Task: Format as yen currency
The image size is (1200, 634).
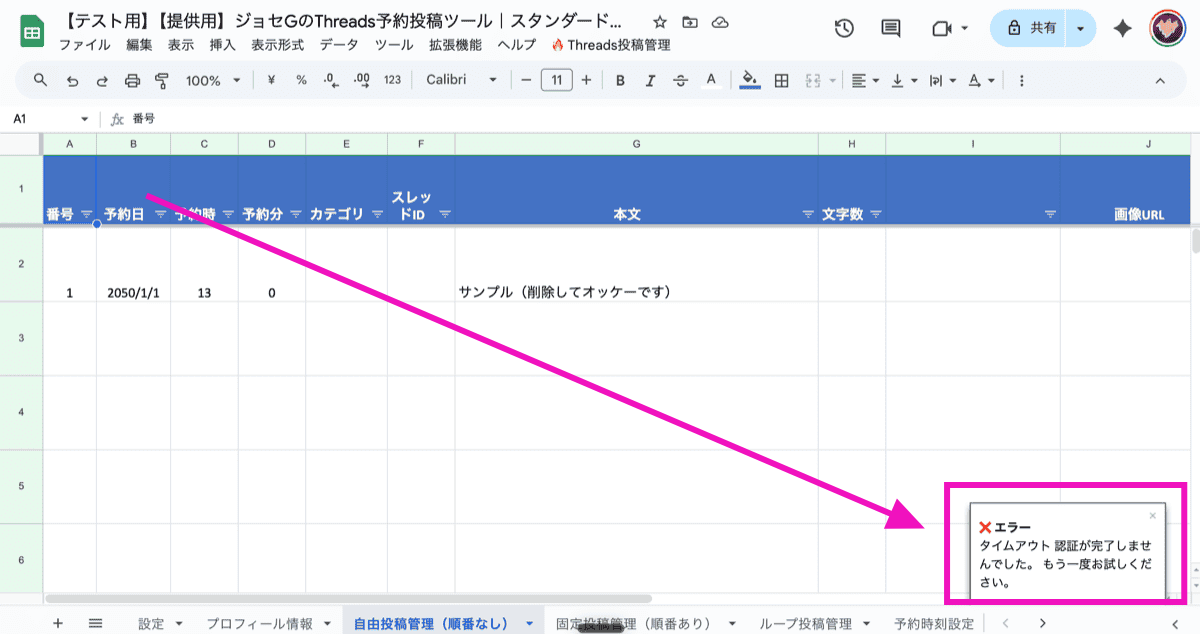Action: [x=271, y=80]
